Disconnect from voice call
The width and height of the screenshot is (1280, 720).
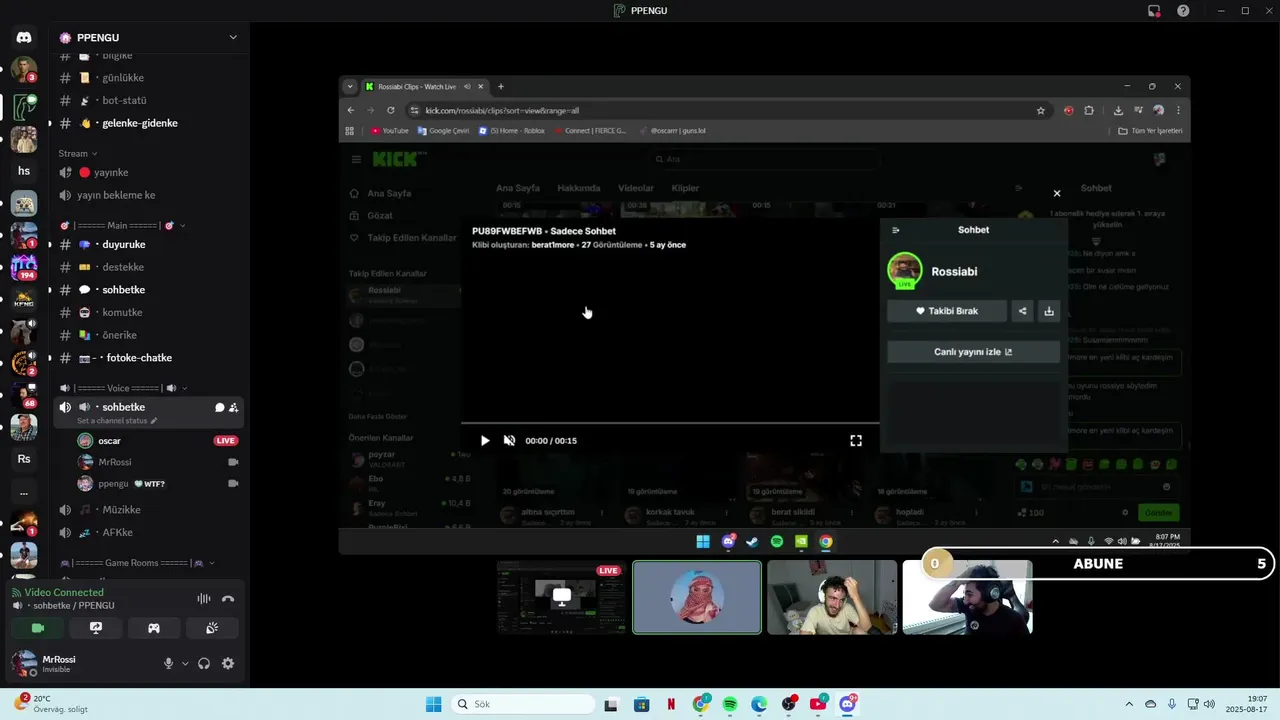click(x=228, y=598)
